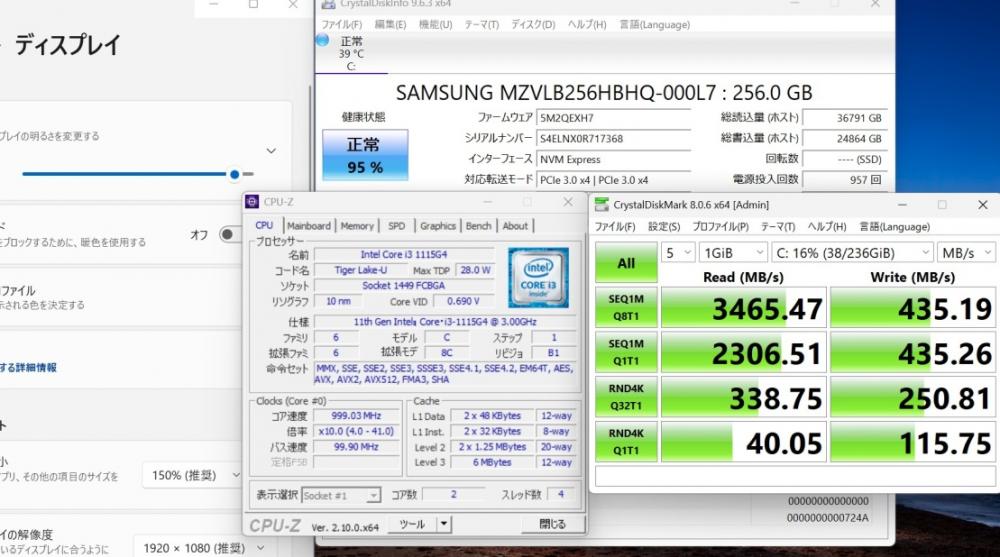Click the blue health status orb in CrystalDiskInfo
The width and height of the screenshot is (1000, 557).
pyautogui.click(x=323, y=40)
